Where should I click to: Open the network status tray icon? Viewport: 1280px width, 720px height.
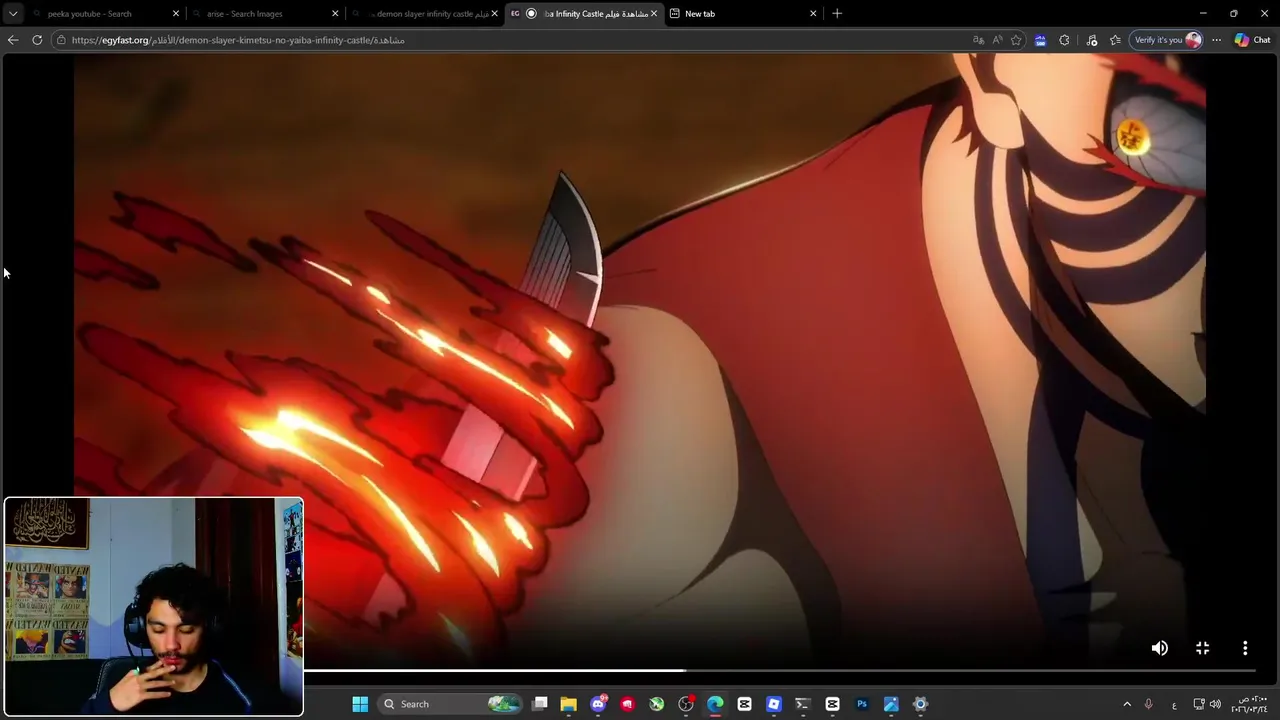click(x=1199, y=704)
